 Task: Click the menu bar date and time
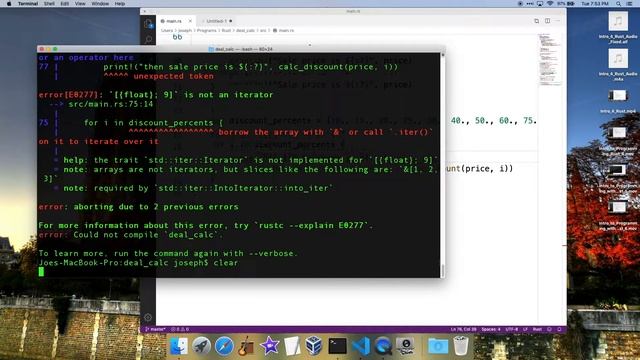(595, 4)
